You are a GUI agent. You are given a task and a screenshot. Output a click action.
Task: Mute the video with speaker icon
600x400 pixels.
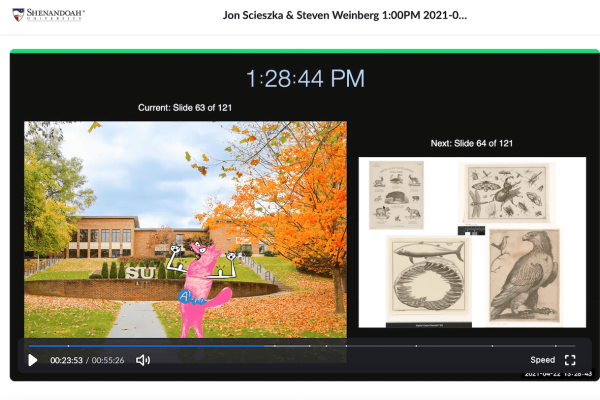point(143,360)
